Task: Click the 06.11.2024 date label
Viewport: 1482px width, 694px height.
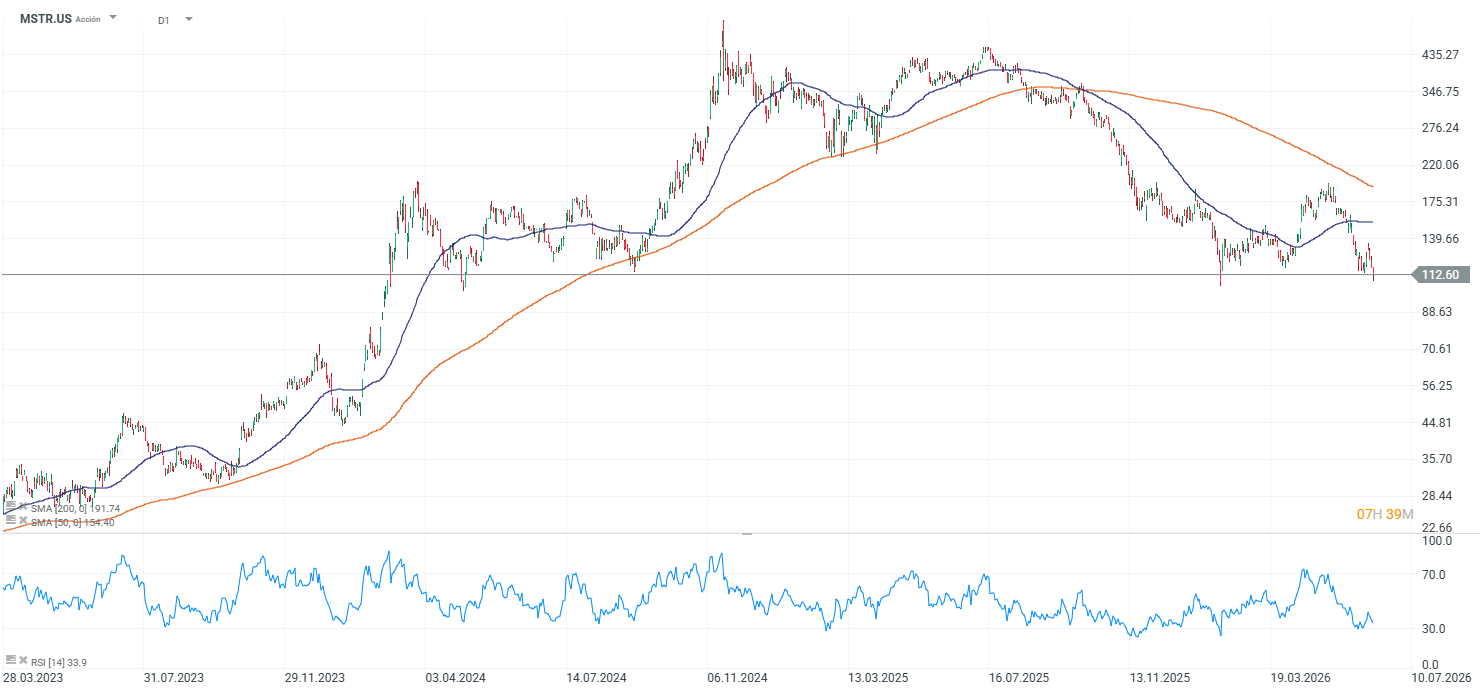Action: click(736, 678)
